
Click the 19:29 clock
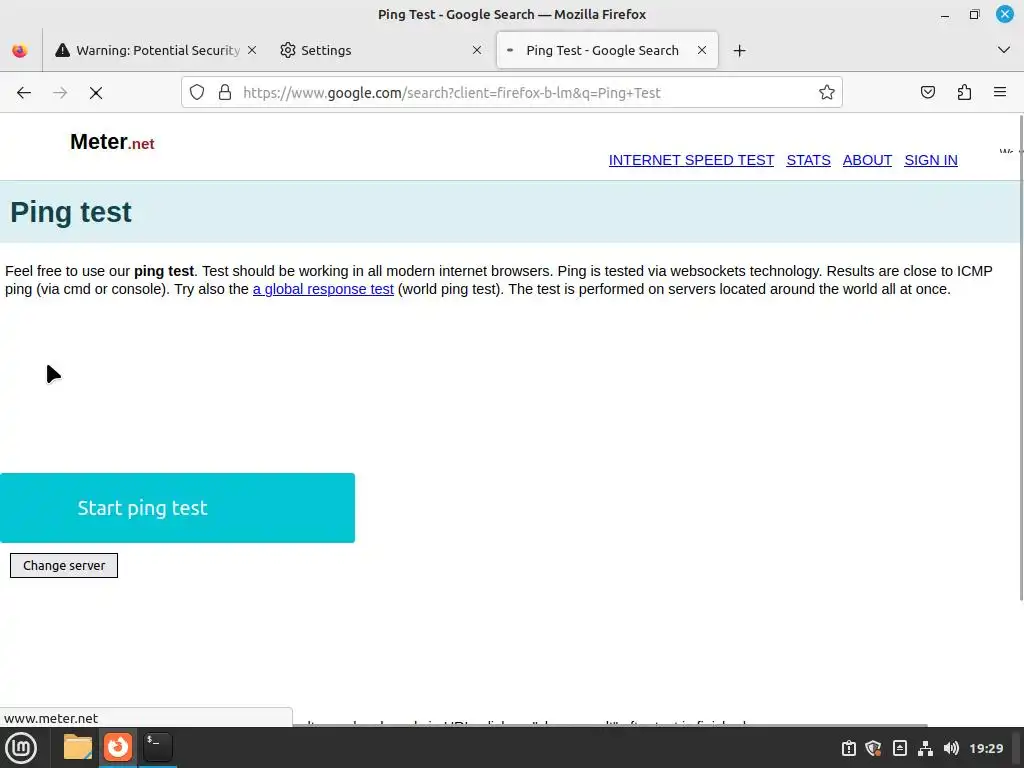(986, 748)
